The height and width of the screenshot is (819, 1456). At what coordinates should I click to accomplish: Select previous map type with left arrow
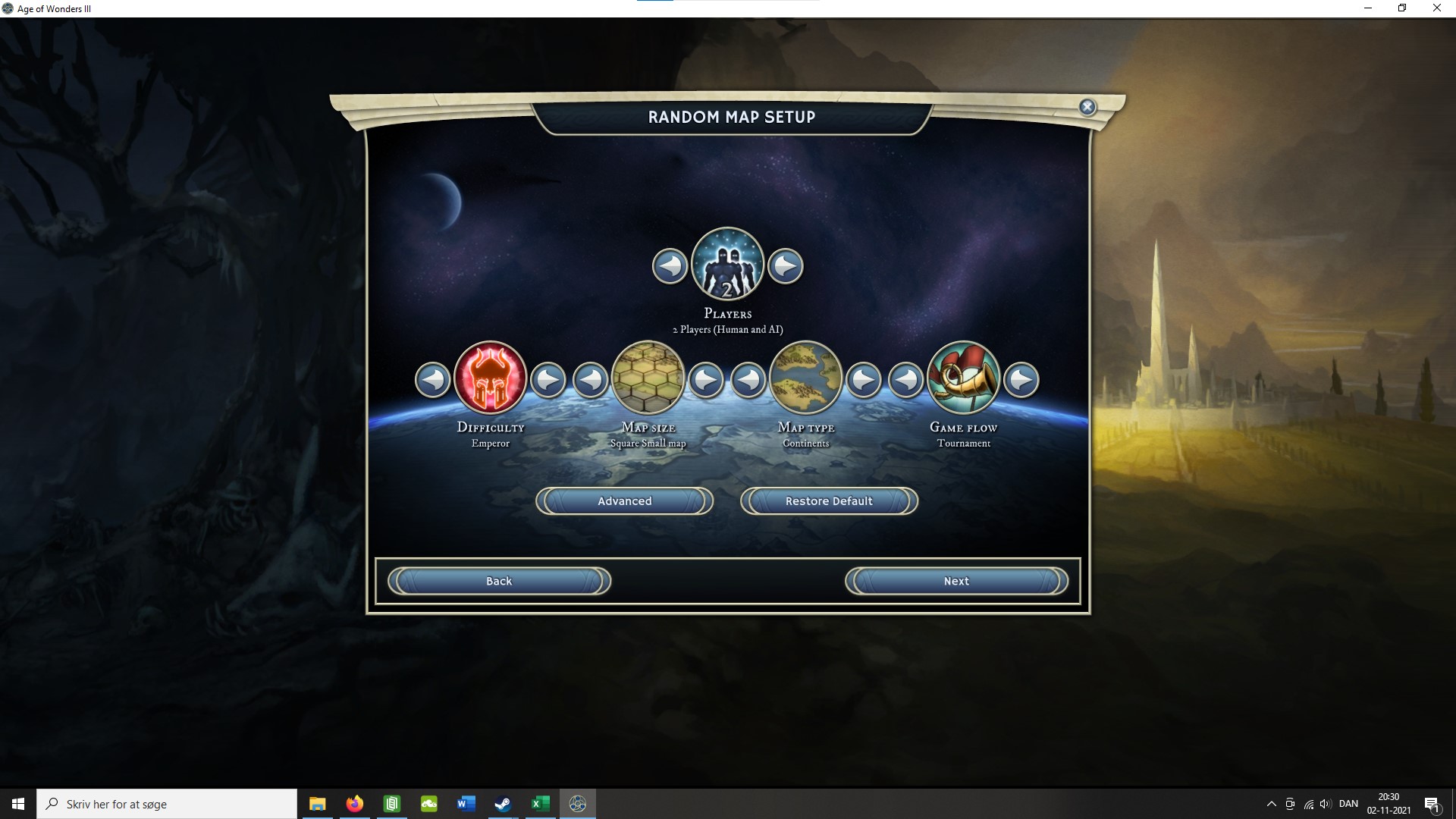(748, 379)
